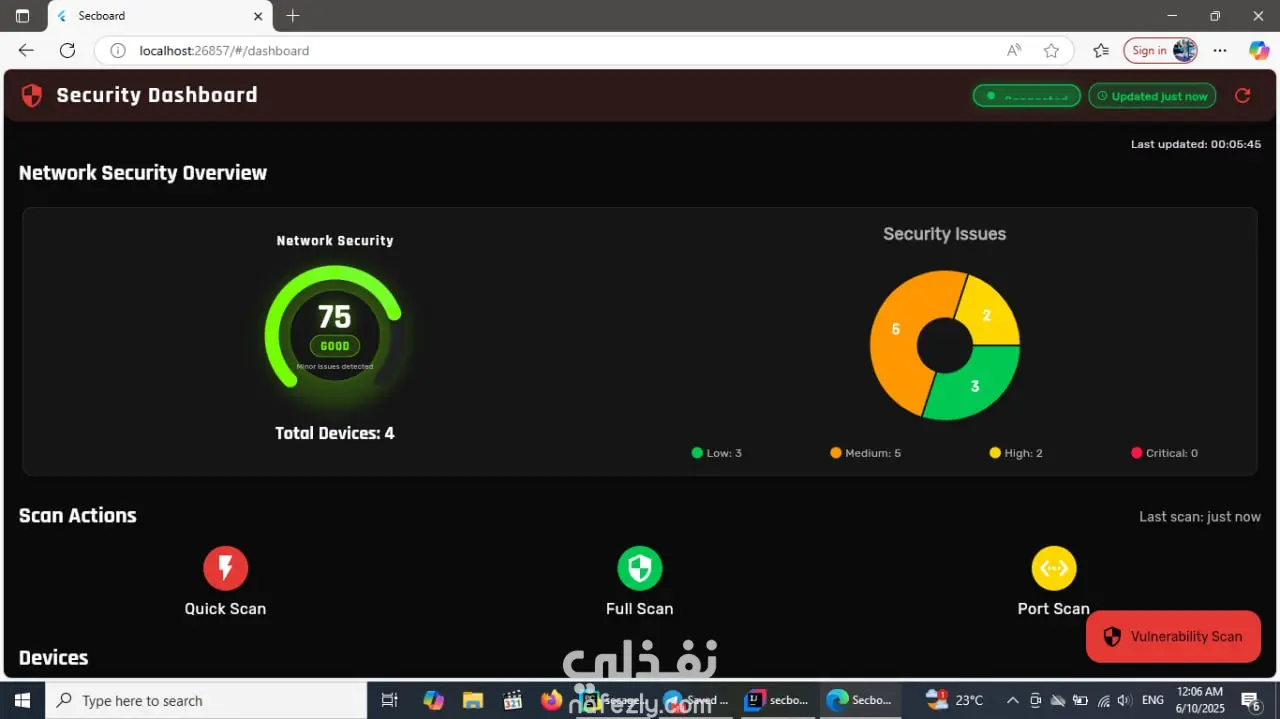Open the taskbar clock showing 12:06 AM
1280x719 pixels.
click(1200, 700)
